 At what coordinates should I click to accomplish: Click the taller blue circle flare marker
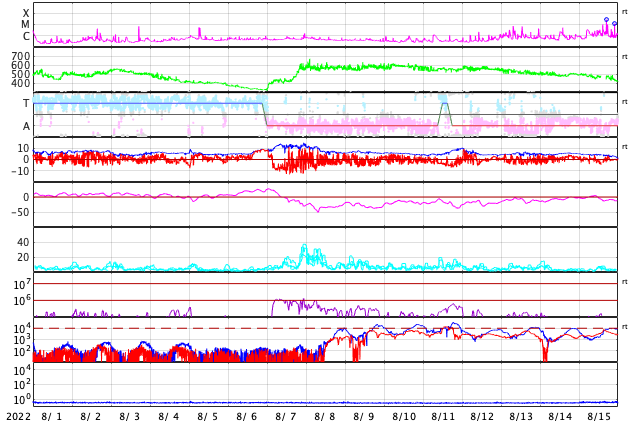pyautogui.click(x=606, y=19)
